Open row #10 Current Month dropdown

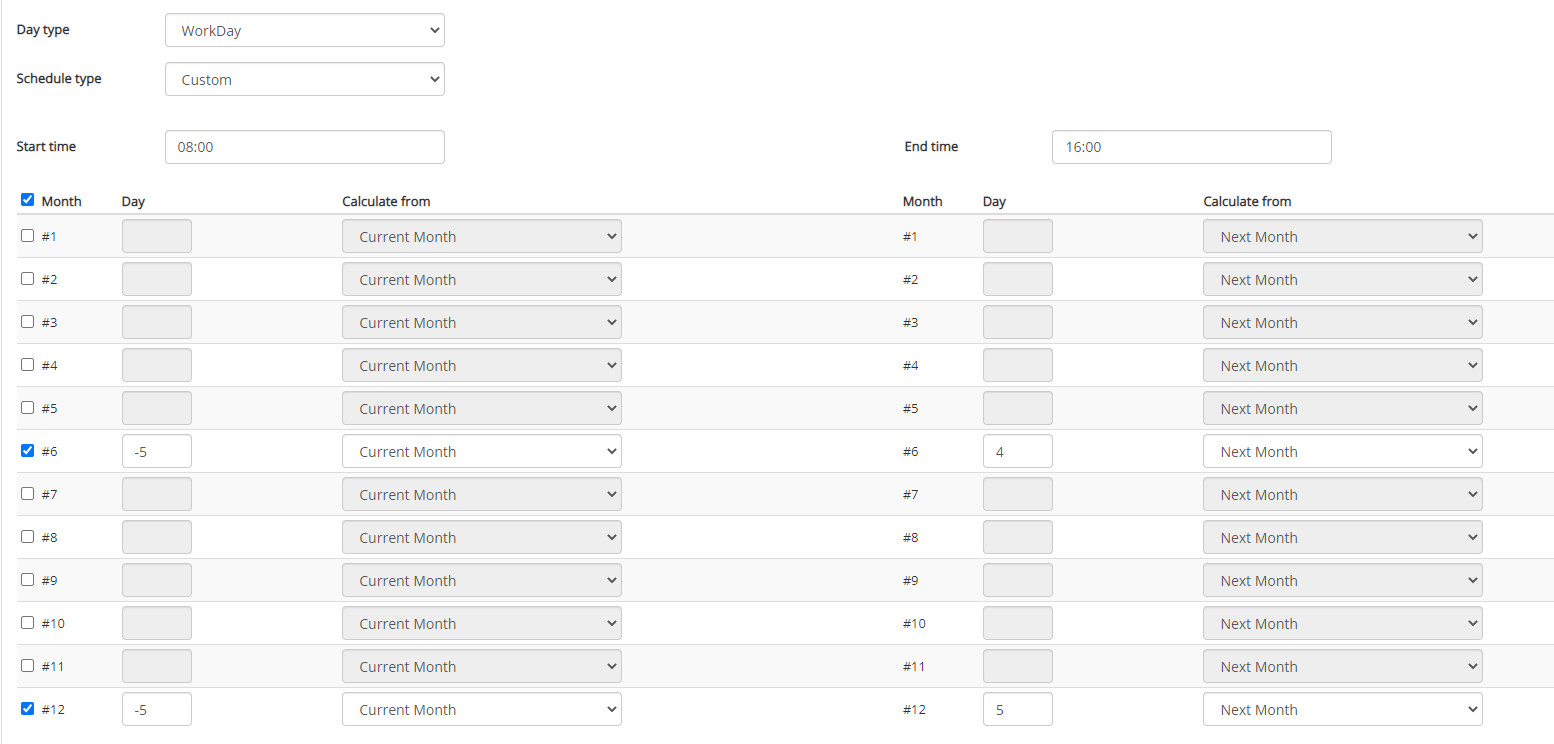(482, 623)
